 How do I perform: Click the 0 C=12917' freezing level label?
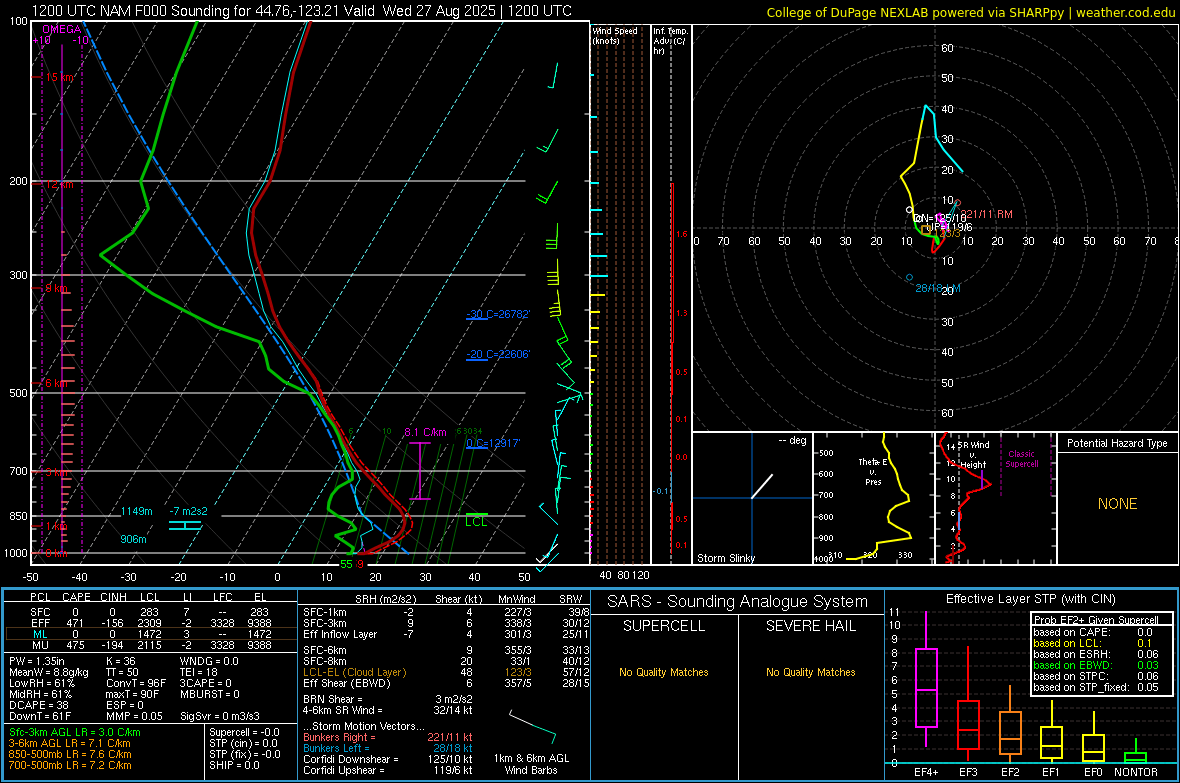493,443
